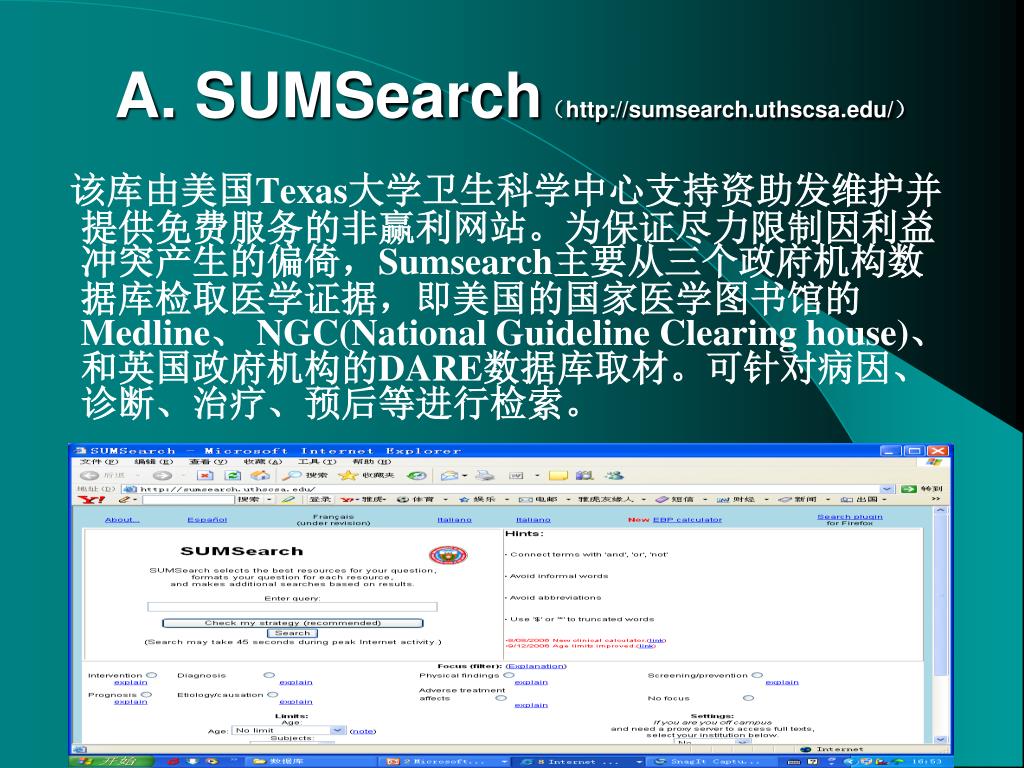1024x768 pixels.
Task: Click the Home page icon
Action: click(259, 475)
